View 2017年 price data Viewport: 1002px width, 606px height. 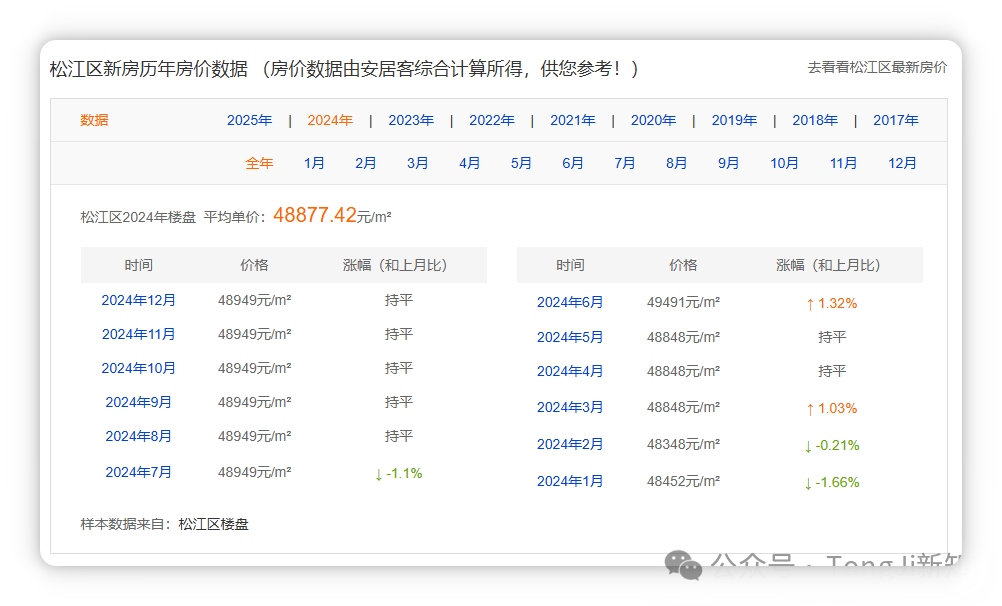(x=896, y=120)
